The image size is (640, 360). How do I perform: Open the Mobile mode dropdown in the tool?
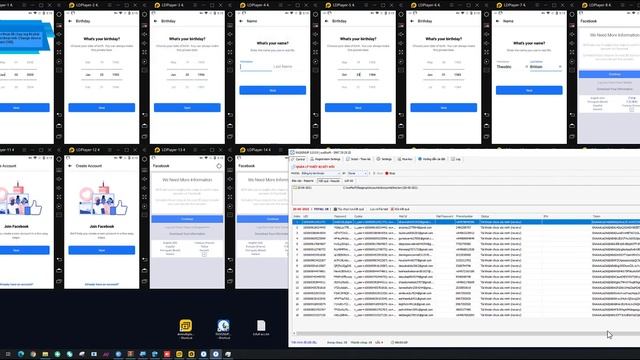coord(320,173)
